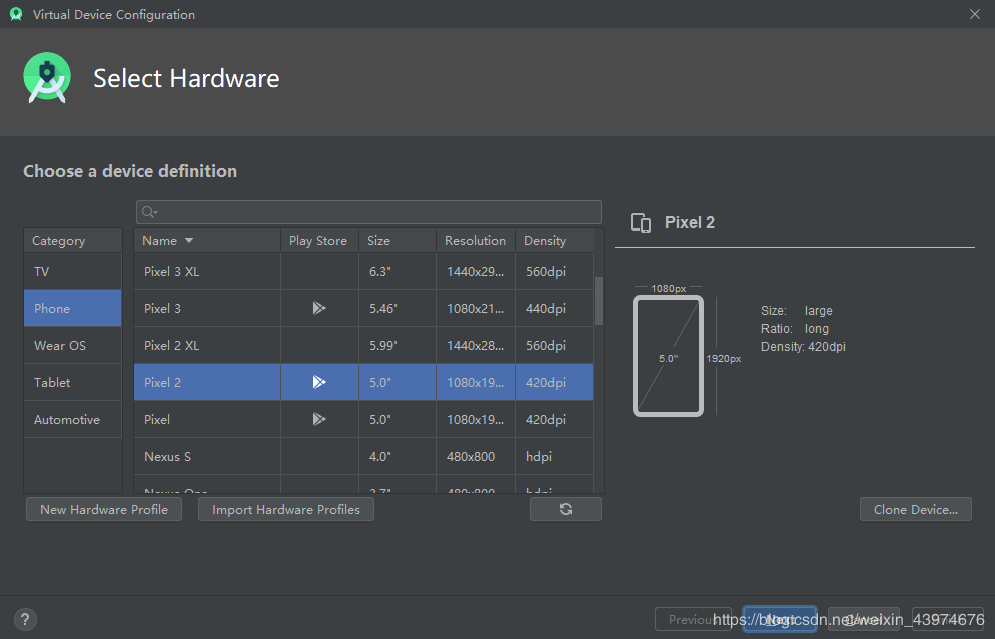Click the New Hardware Profile button
The height and width of the screenshot is (639, 995).
coord(103,509)
